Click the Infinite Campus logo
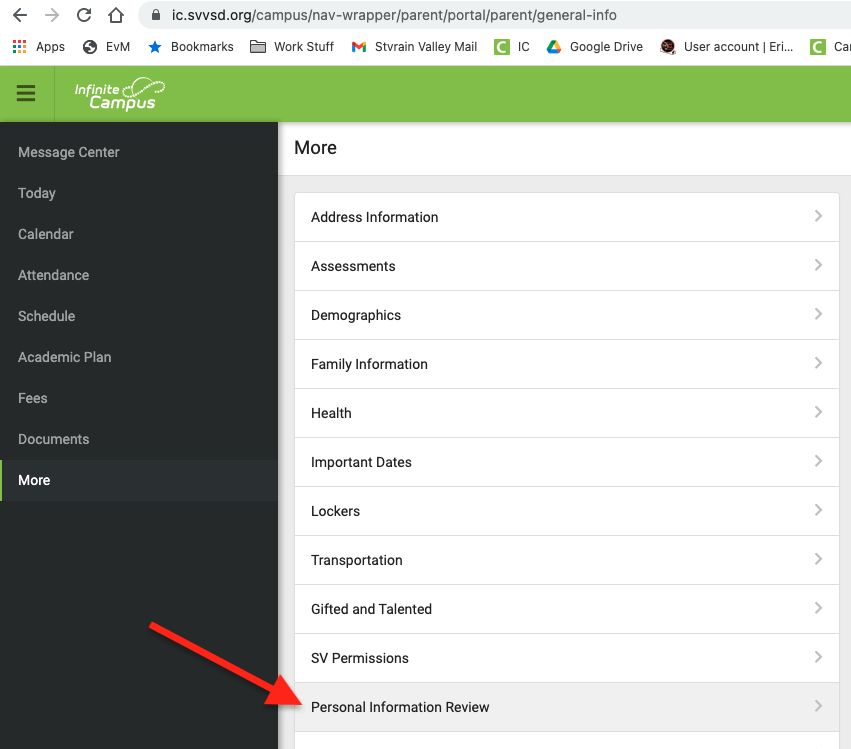 point(119,93)
